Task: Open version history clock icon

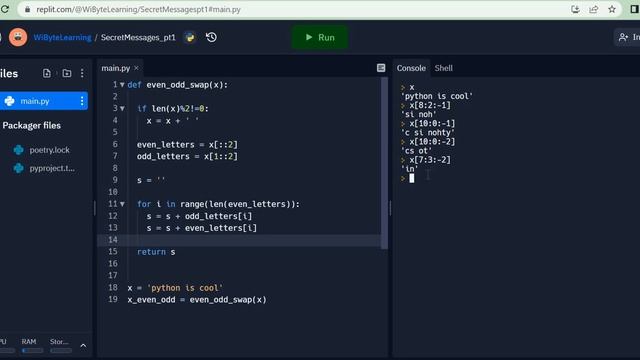Action: point(211,38)
